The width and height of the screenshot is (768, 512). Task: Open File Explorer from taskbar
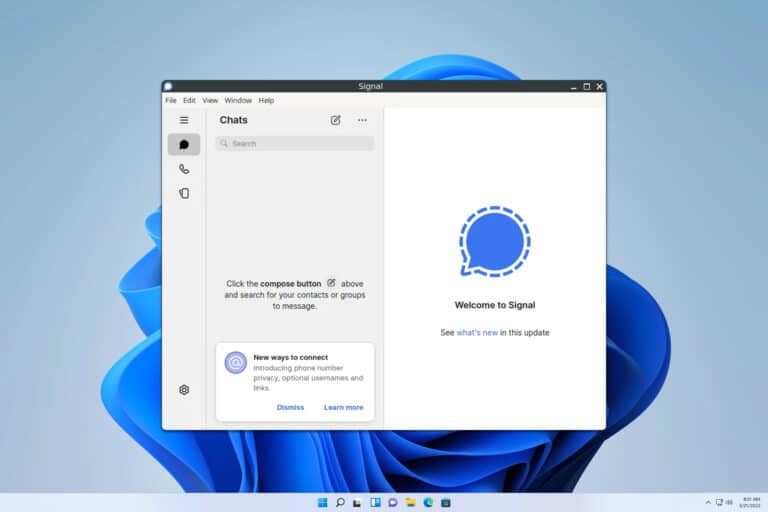tap(410, 503)
